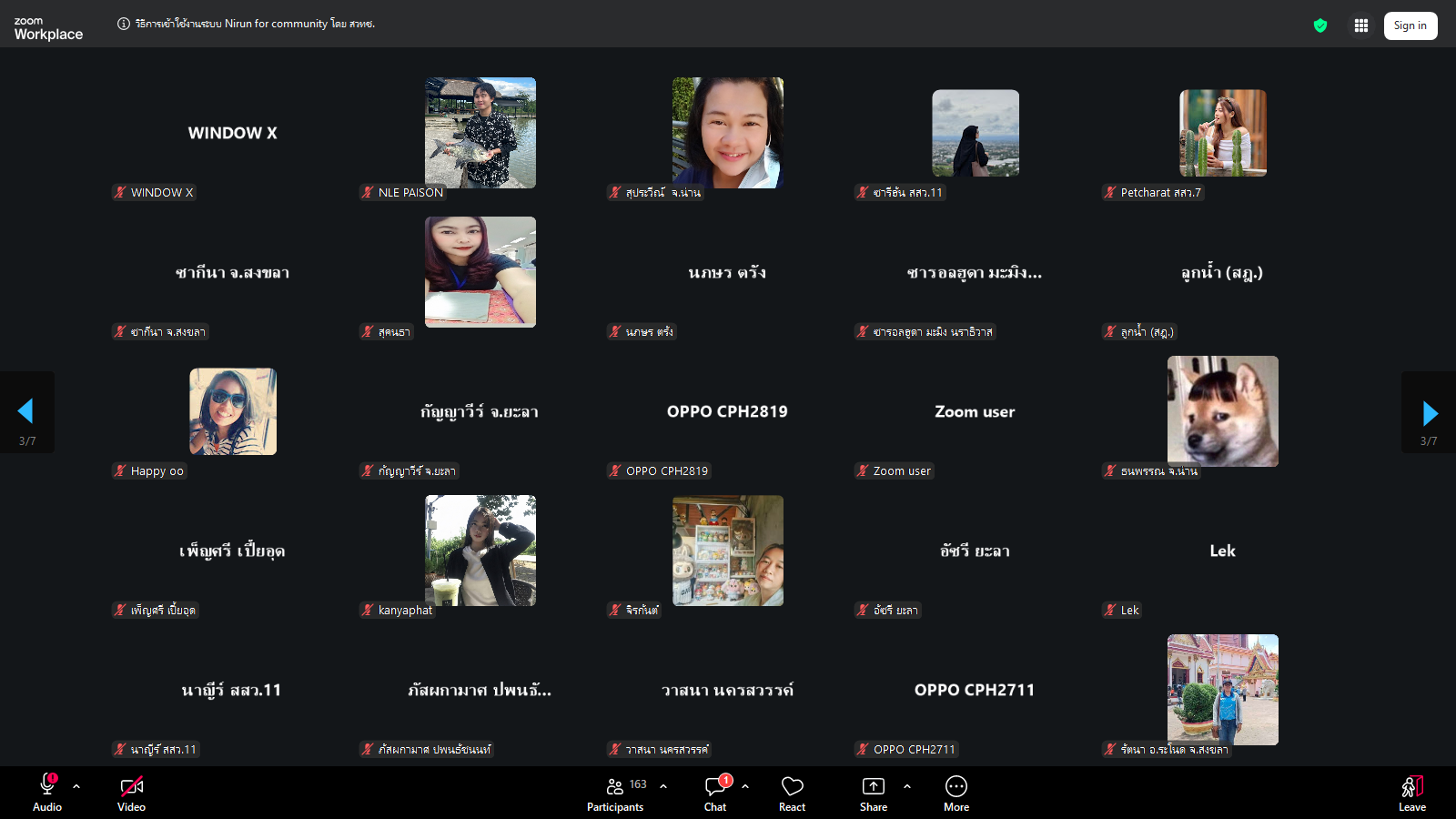Expand the Participants options chevron
This screenshot has height=819, width=1456.
coord(663,786)
